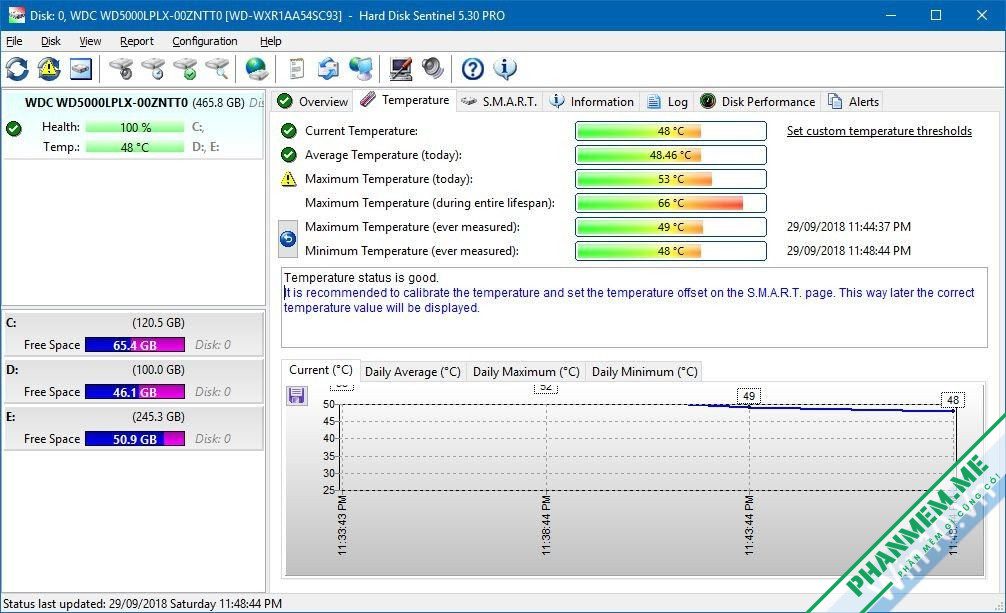Click the lifespan maximum 66 °C gauge
Image resolution: width=1006 pixels, height=613 pixels.
[x=670, y=203]
